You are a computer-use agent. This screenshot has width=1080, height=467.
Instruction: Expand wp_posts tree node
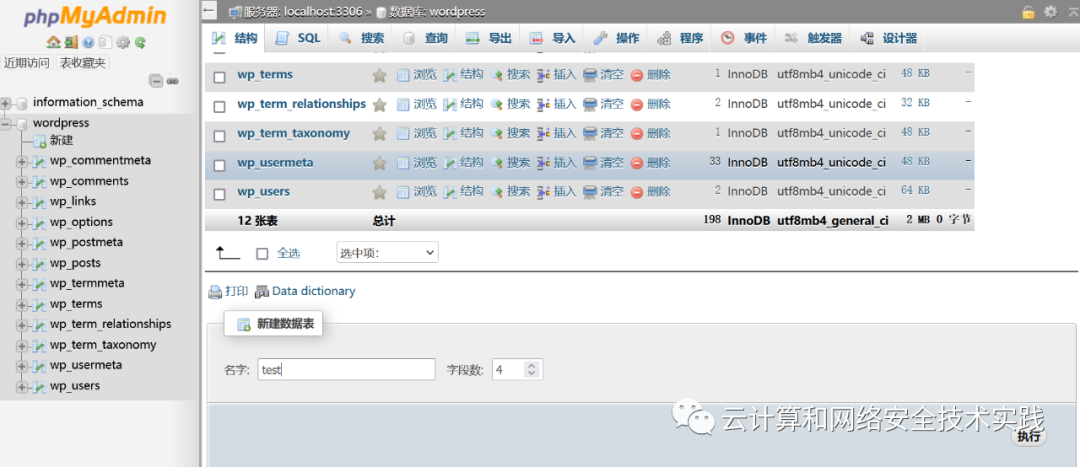[x=22, y=264]
